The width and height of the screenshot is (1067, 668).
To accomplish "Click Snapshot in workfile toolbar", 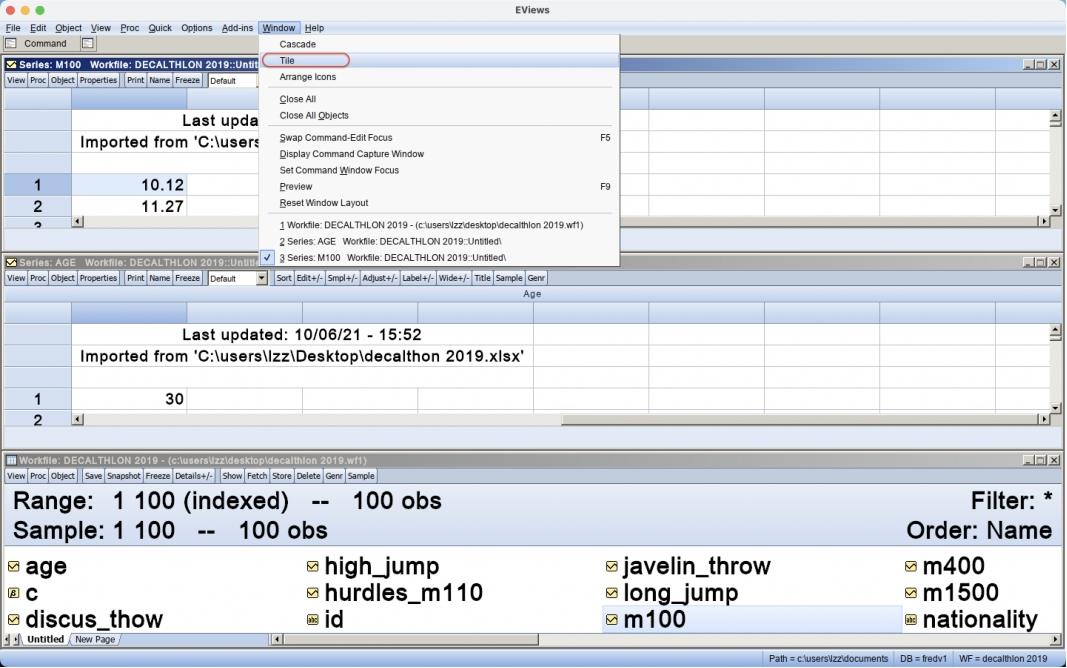I will (x=124, y=476).
